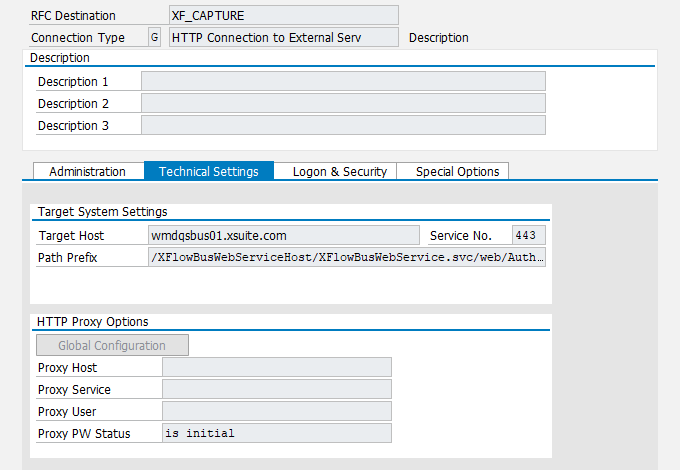Screen dimensions: 680x470
Task: Focus the Proxy Host input field
Action: pos(277,367)
